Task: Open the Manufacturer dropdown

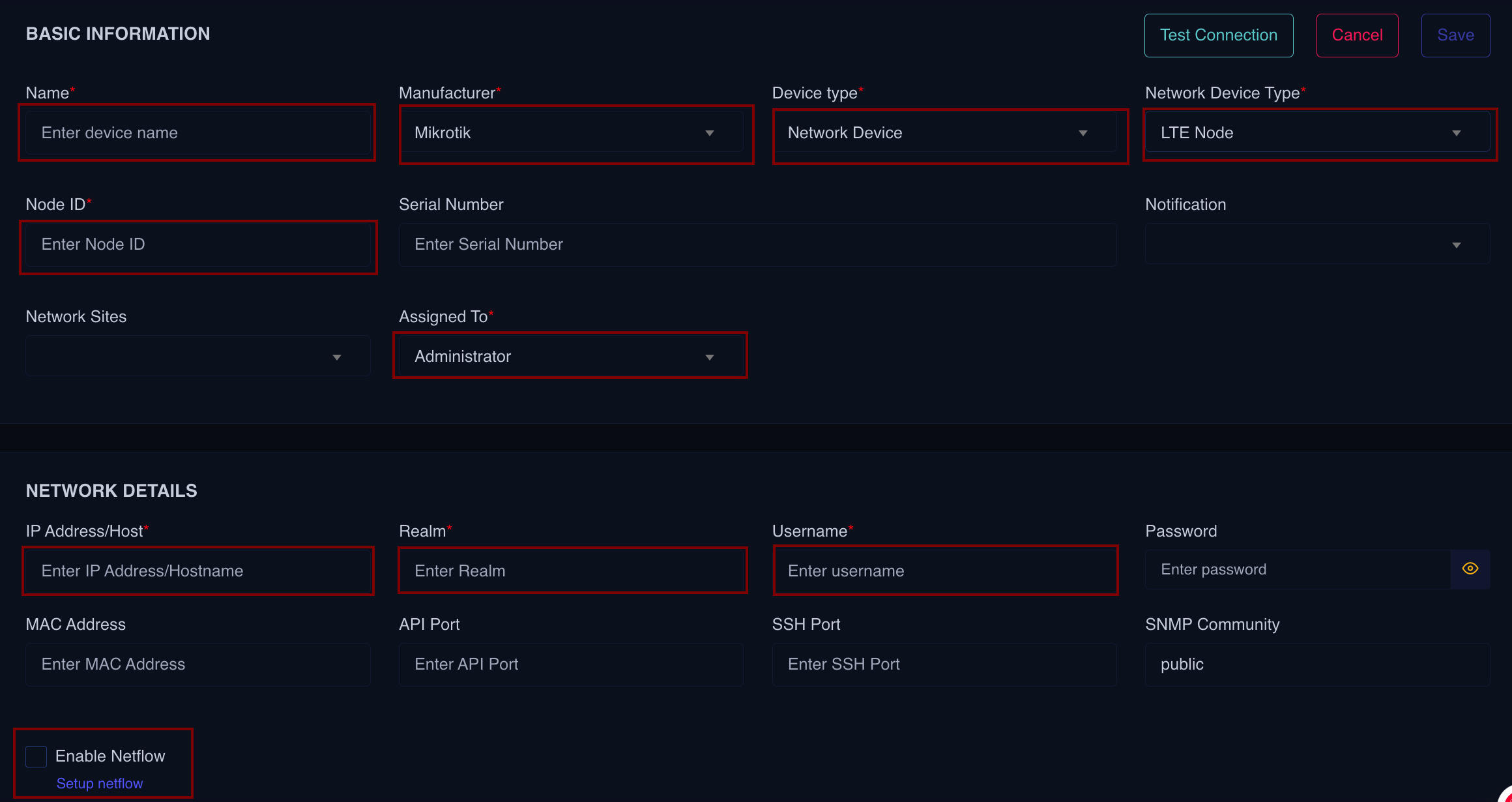Action: pyautogui.click(x=571, y=133)
